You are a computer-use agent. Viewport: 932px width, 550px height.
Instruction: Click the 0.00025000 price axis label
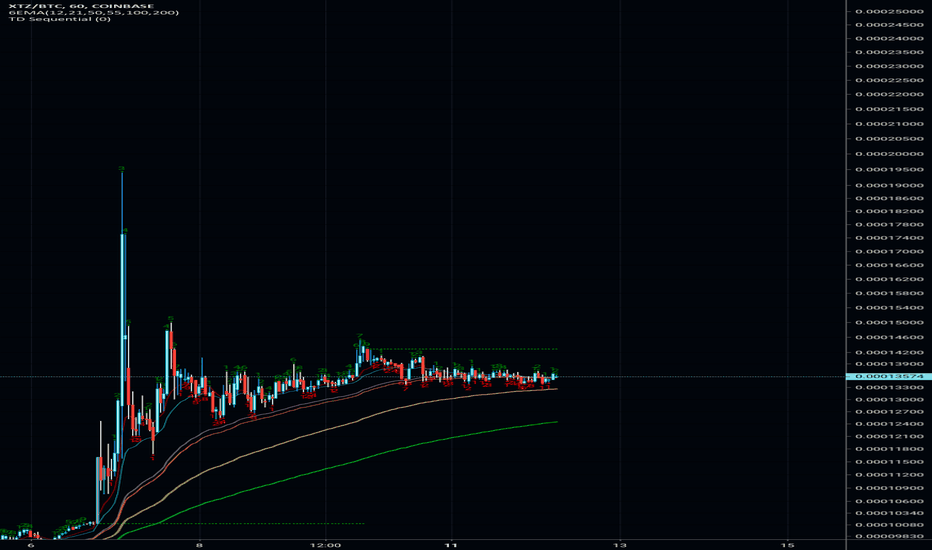889,11
